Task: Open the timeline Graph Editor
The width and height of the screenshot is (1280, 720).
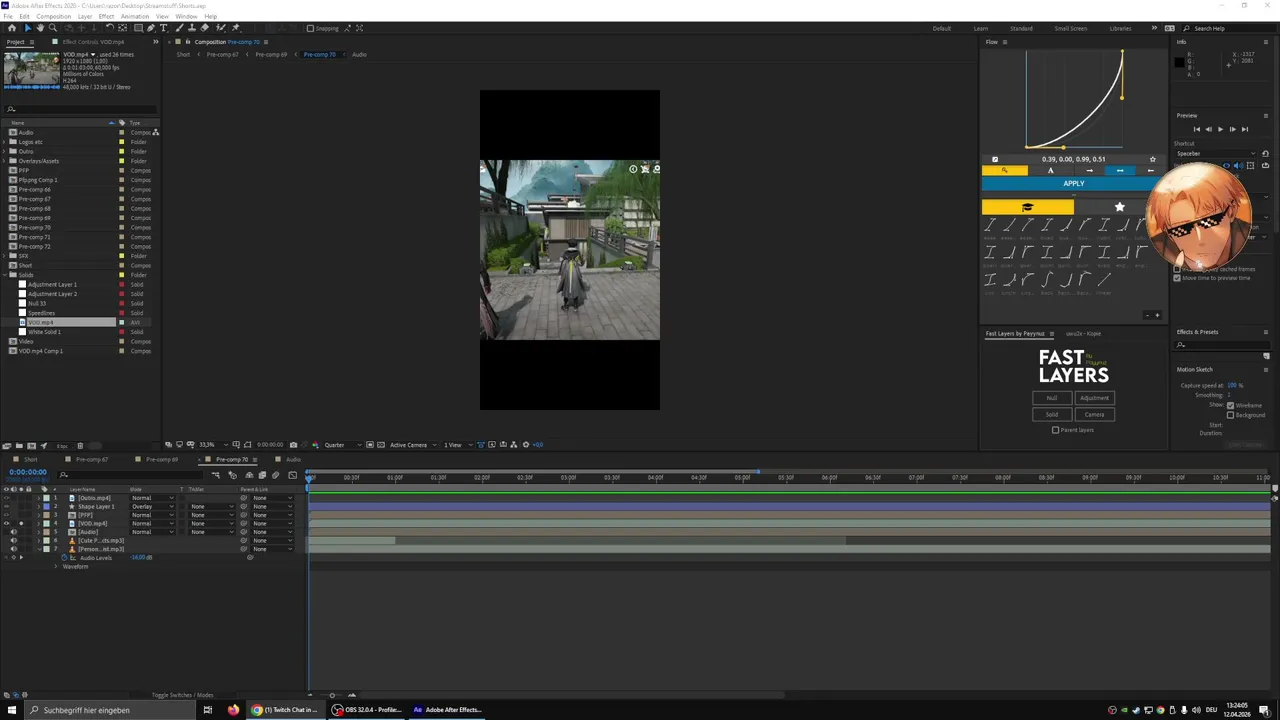Action: 292,475
